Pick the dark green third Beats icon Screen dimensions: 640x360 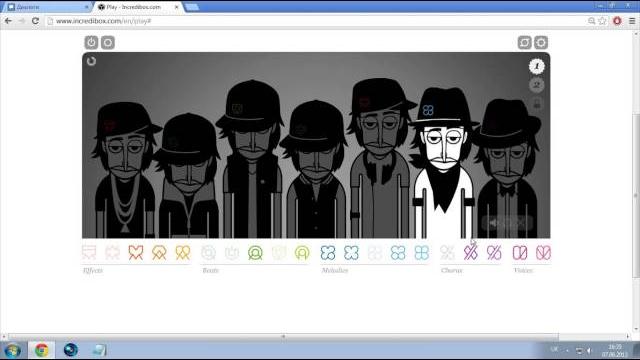coord(256,253)
